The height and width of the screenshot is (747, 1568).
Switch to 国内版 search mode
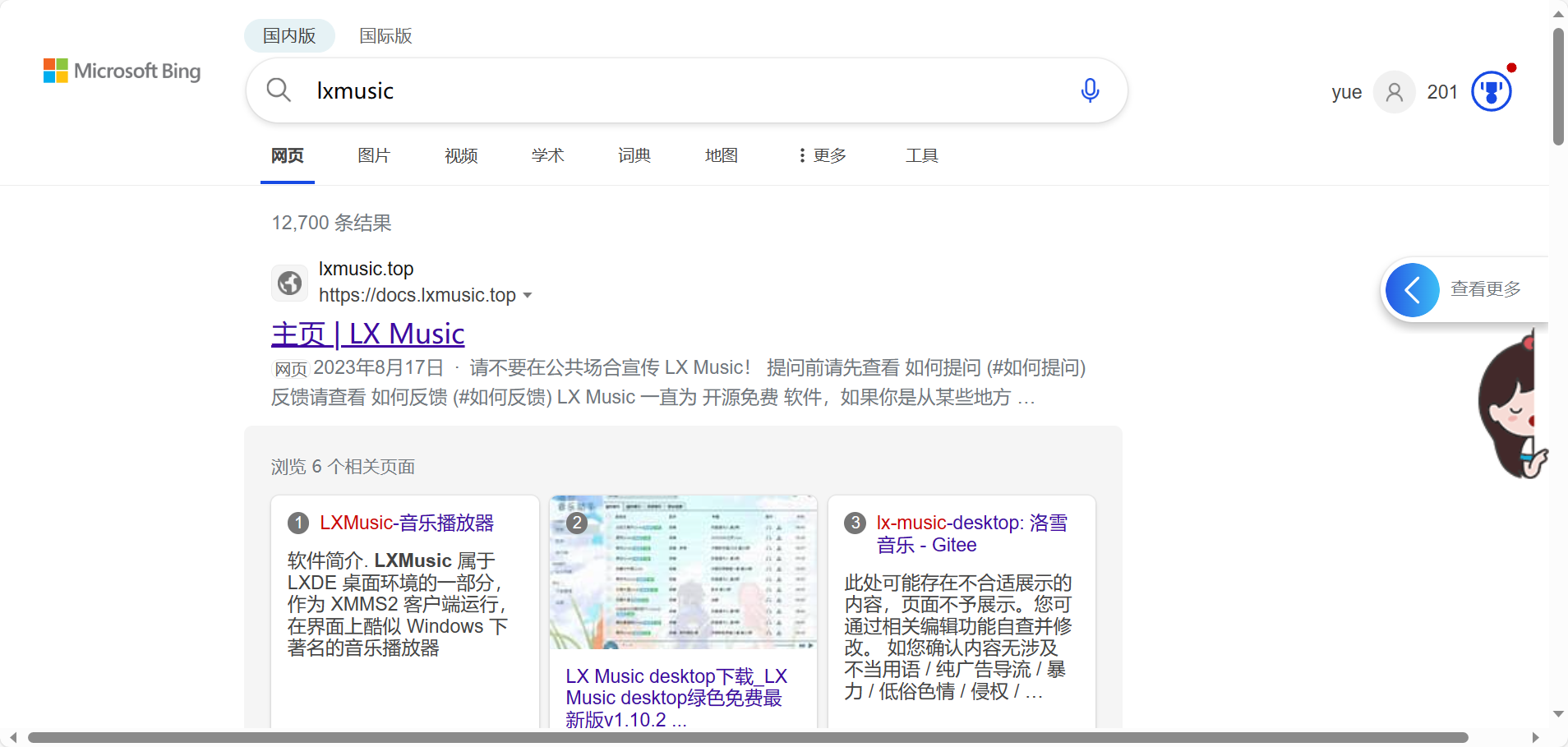[289, 36]
